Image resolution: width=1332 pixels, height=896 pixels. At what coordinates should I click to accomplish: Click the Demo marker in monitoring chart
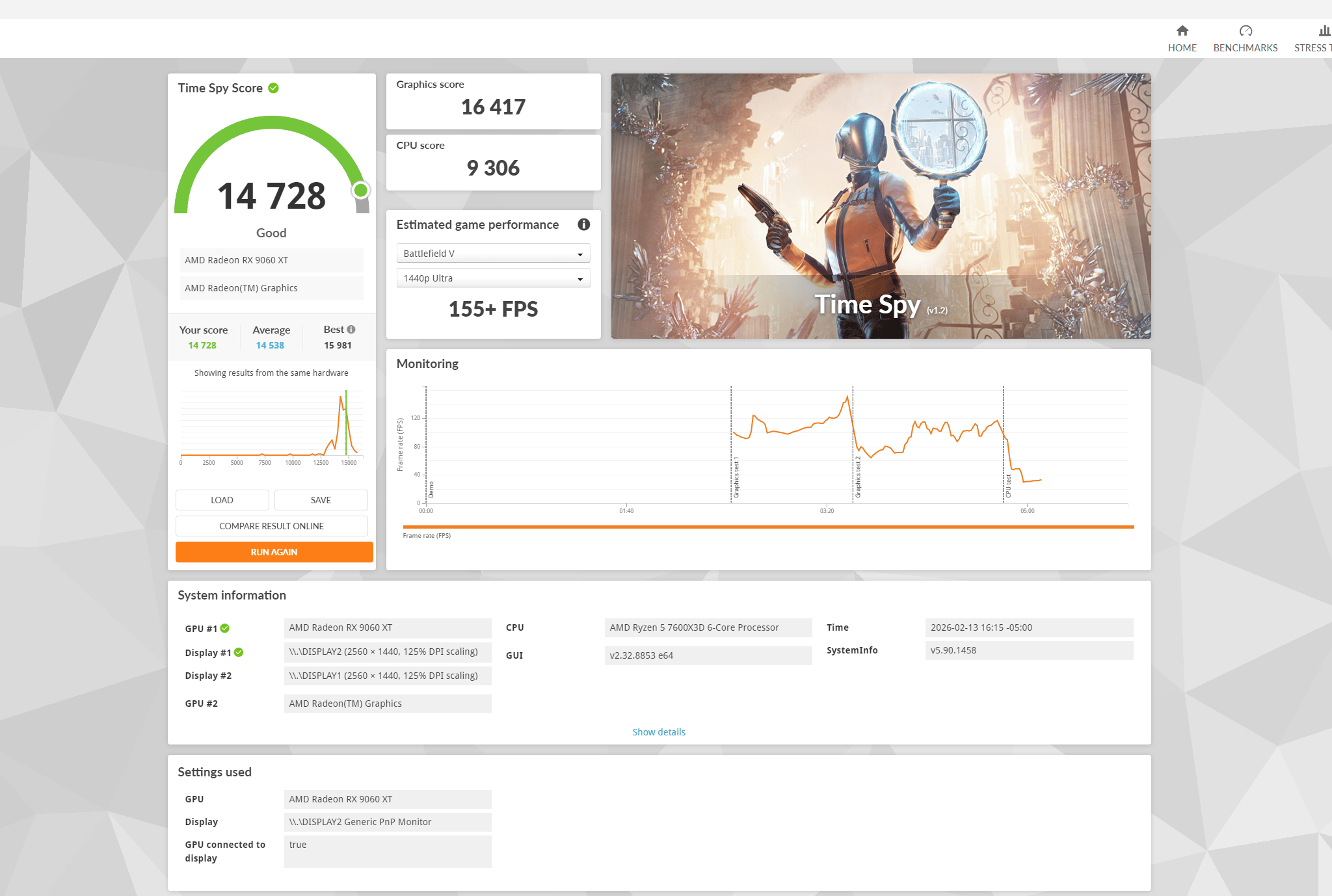[431, 490]
